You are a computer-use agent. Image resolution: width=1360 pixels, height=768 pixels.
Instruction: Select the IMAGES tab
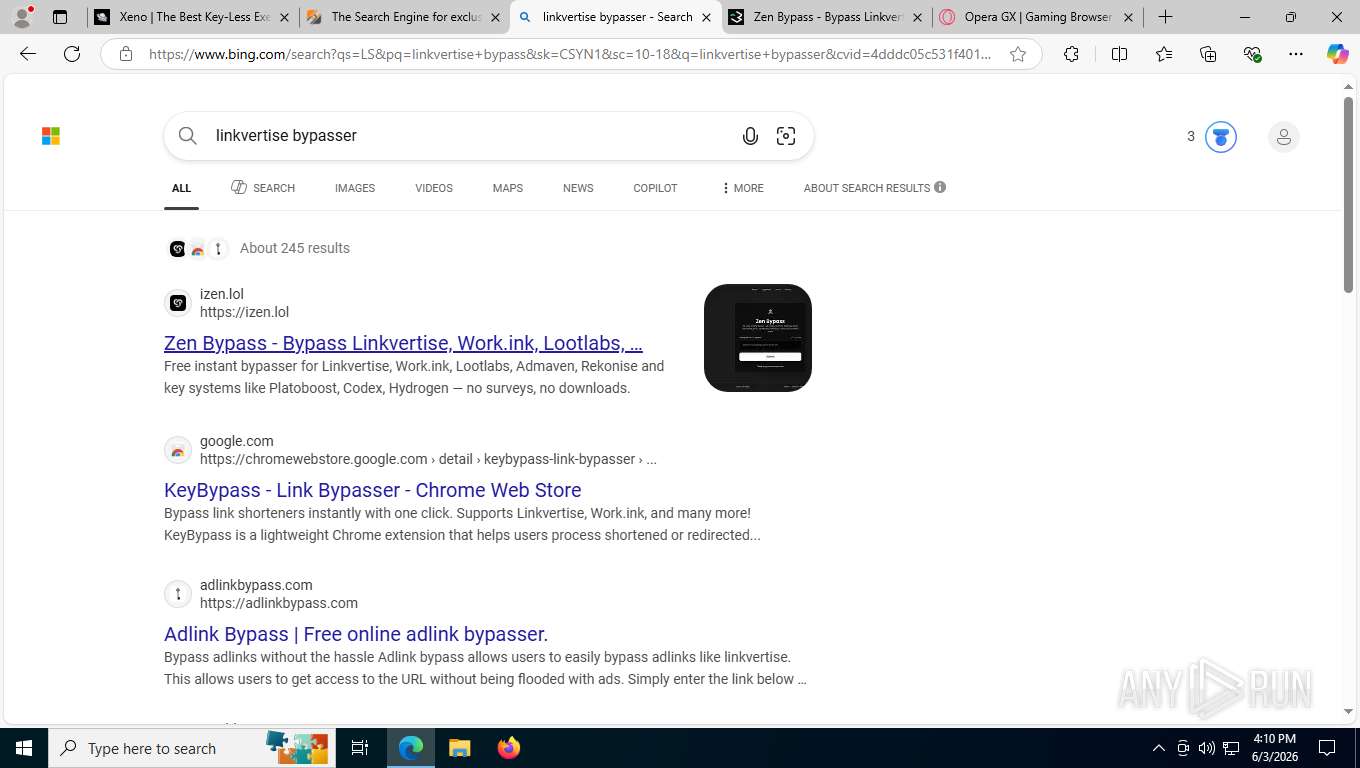(x=355, y=188)
